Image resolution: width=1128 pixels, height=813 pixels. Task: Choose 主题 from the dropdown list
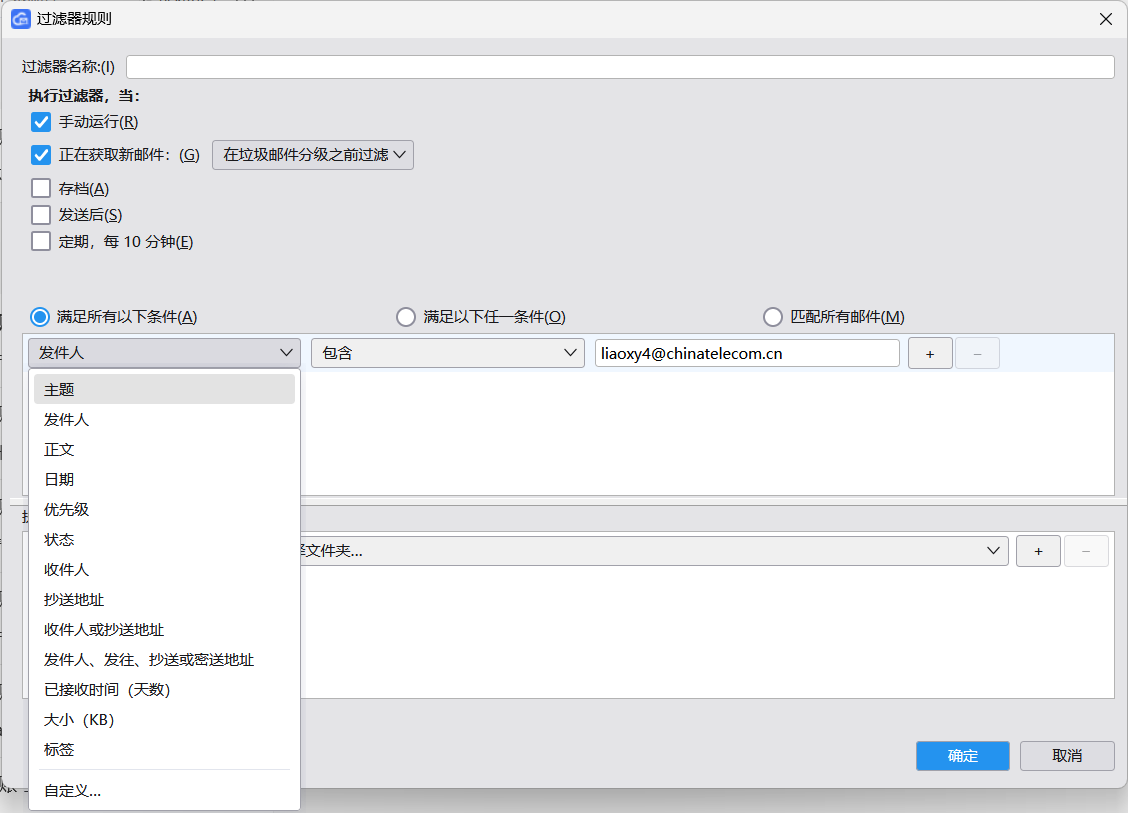click(165, 389)
